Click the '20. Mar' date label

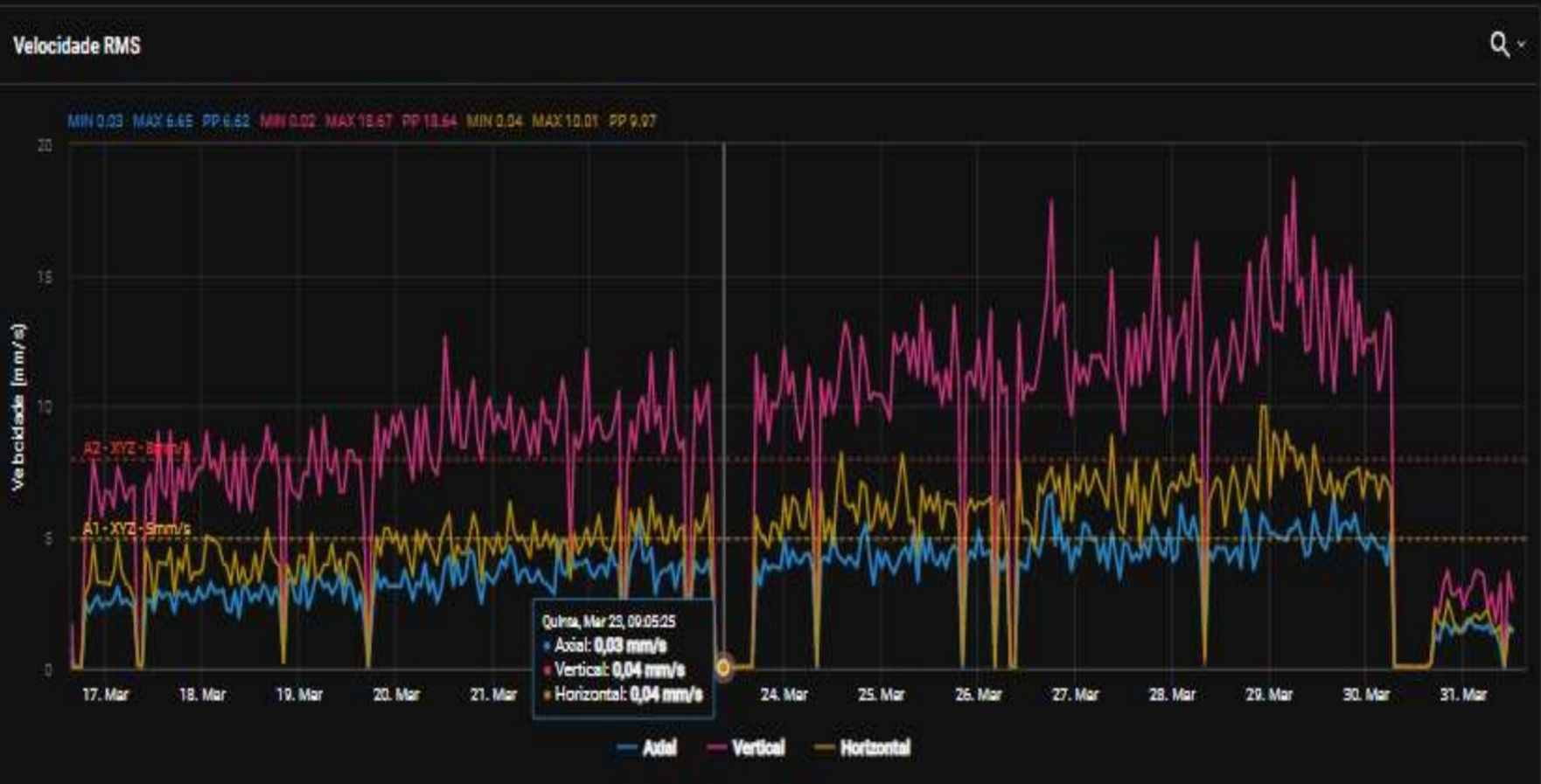396,695
